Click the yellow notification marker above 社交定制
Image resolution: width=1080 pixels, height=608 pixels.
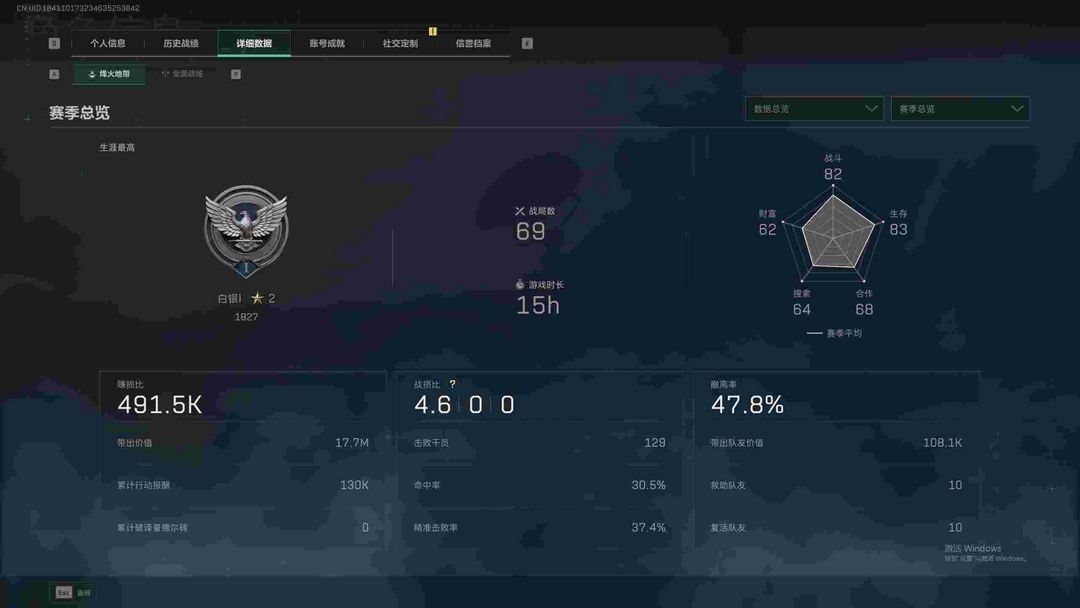433,31
